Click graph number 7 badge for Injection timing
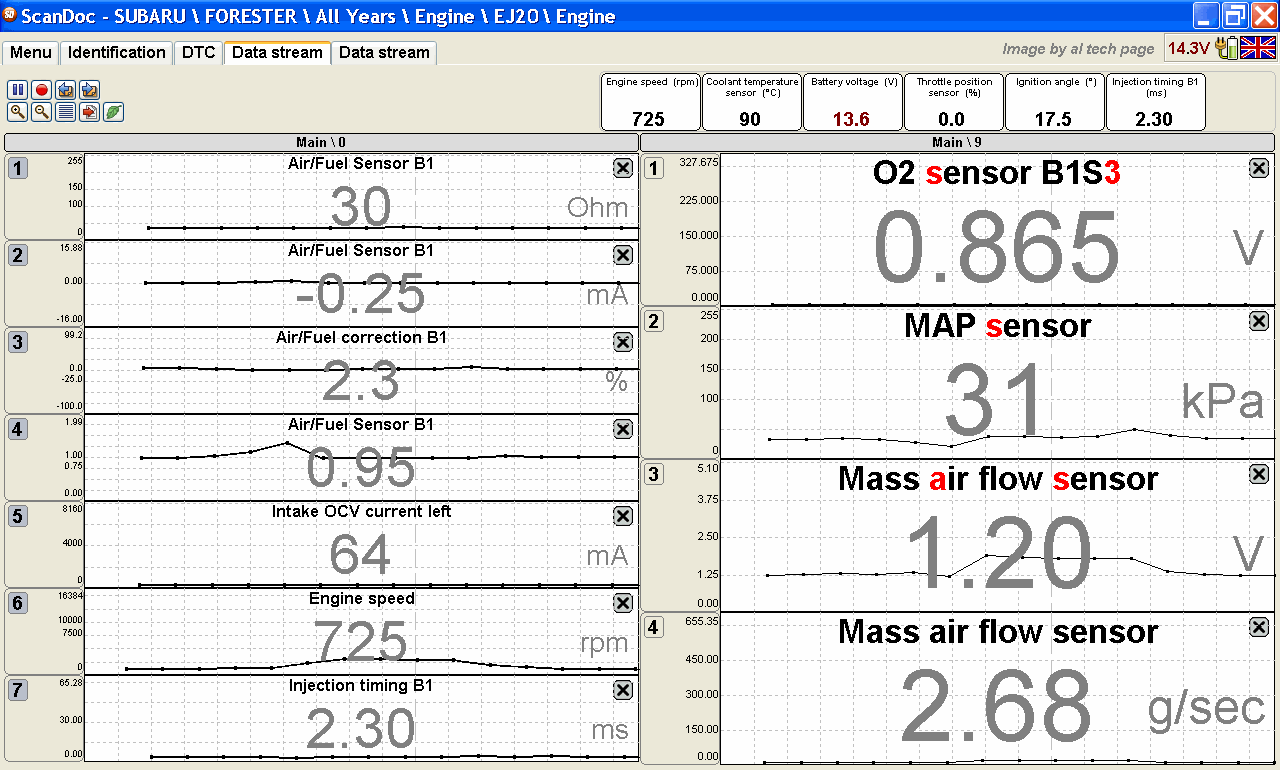This screenshot has height=770, width=1280. 18,690
